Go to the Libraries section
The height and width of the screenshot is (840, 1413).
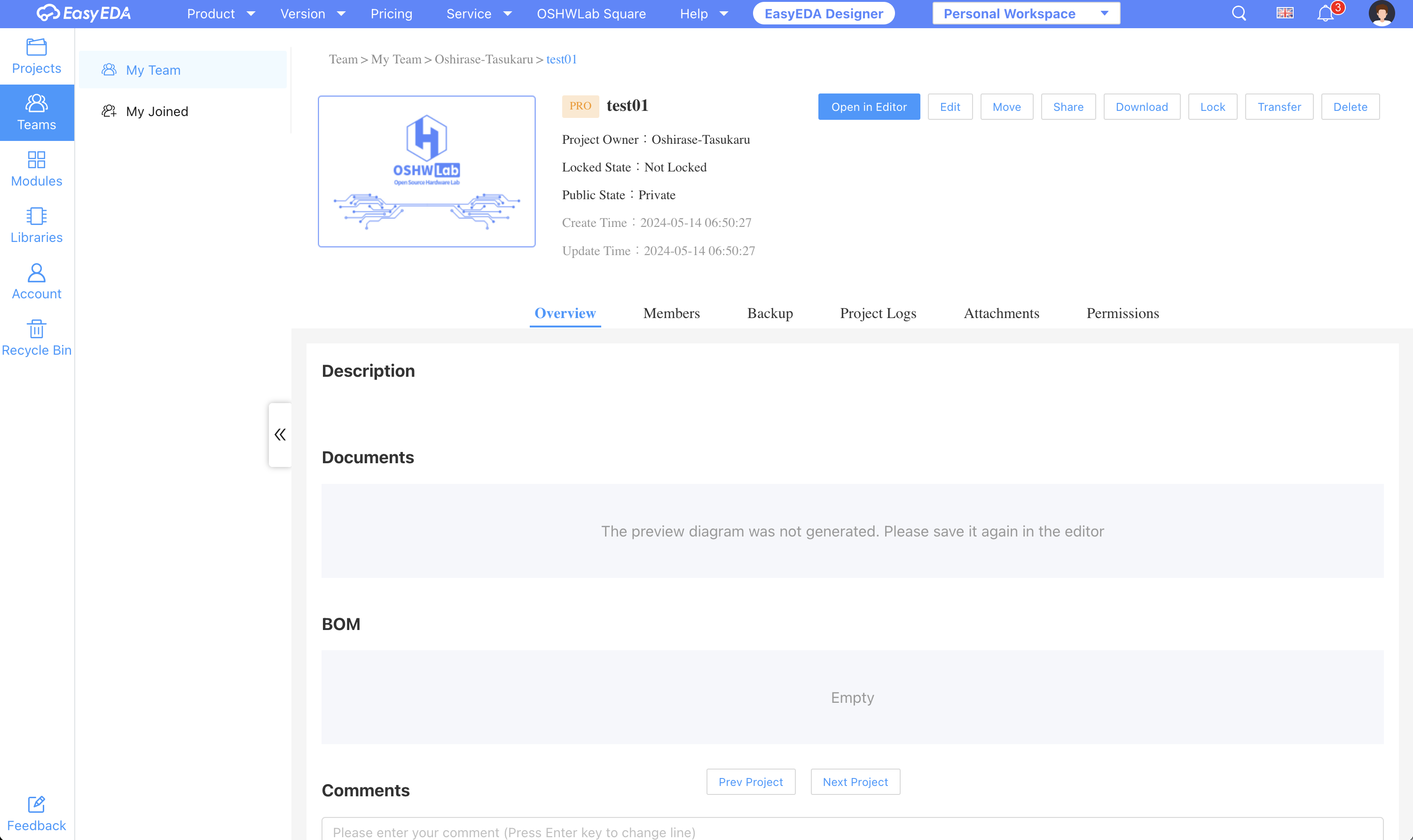click(36, 226)
